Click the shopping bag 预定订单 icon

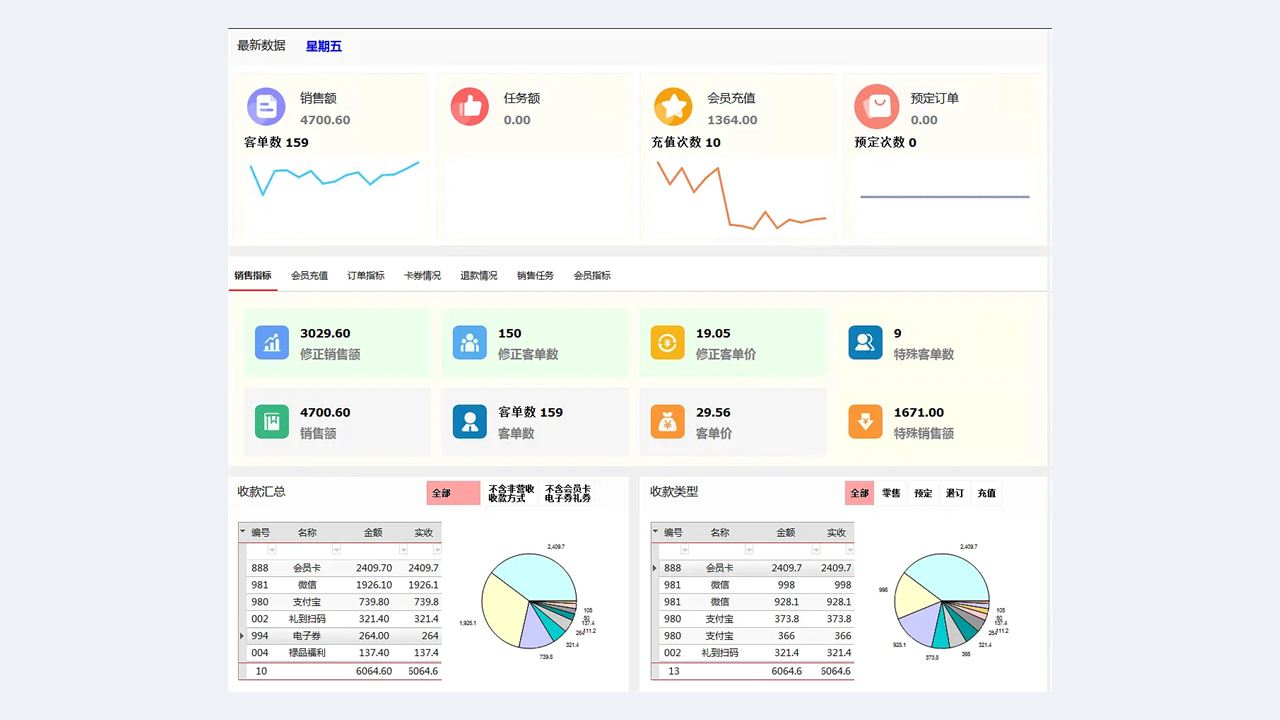(x=876, y=106)
